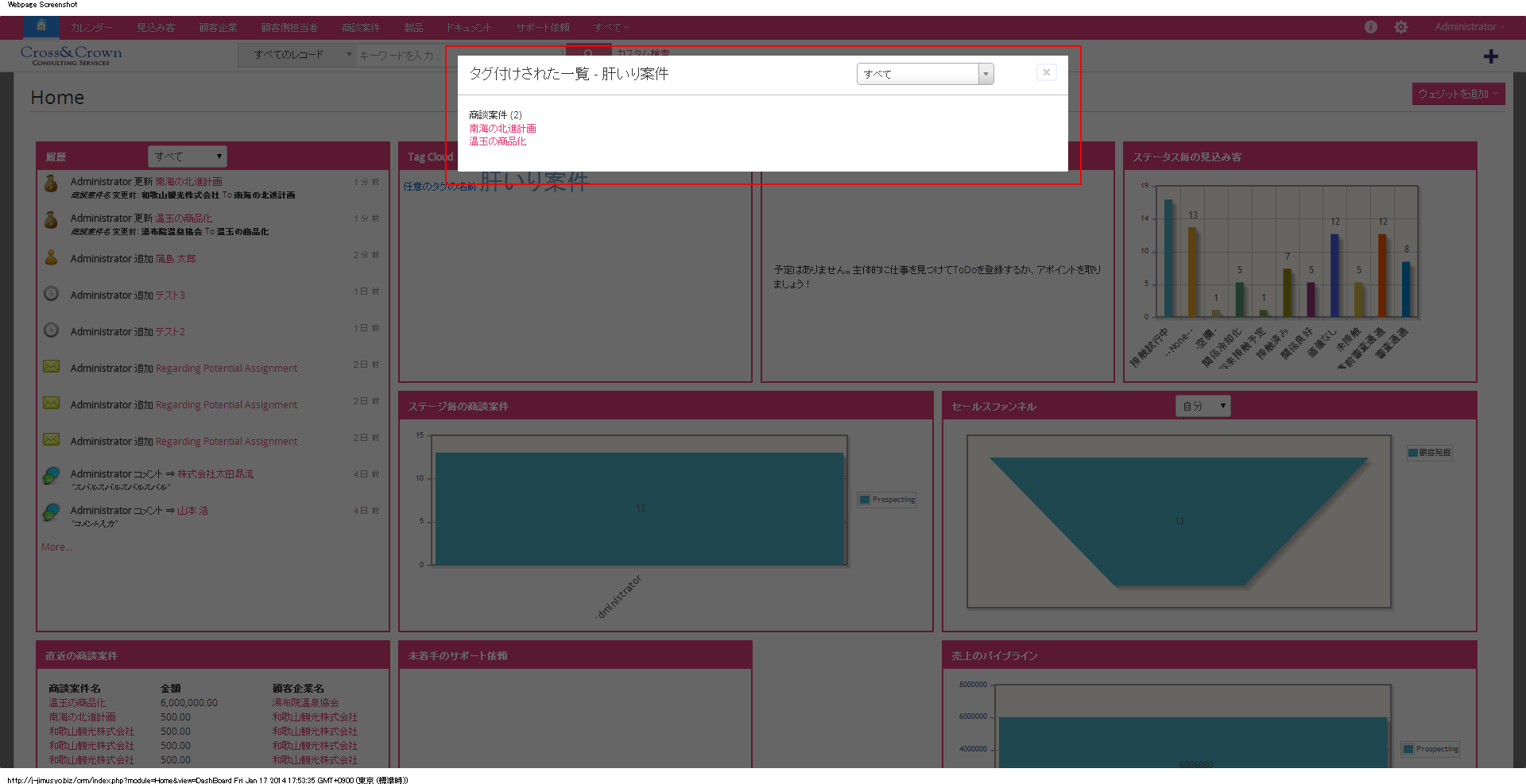Click the comment icon beside 株式会社大田晶流
Image resolution: width=1526 pixels, height=784 pixels.
pyautogui.click(x=51, y=475)
